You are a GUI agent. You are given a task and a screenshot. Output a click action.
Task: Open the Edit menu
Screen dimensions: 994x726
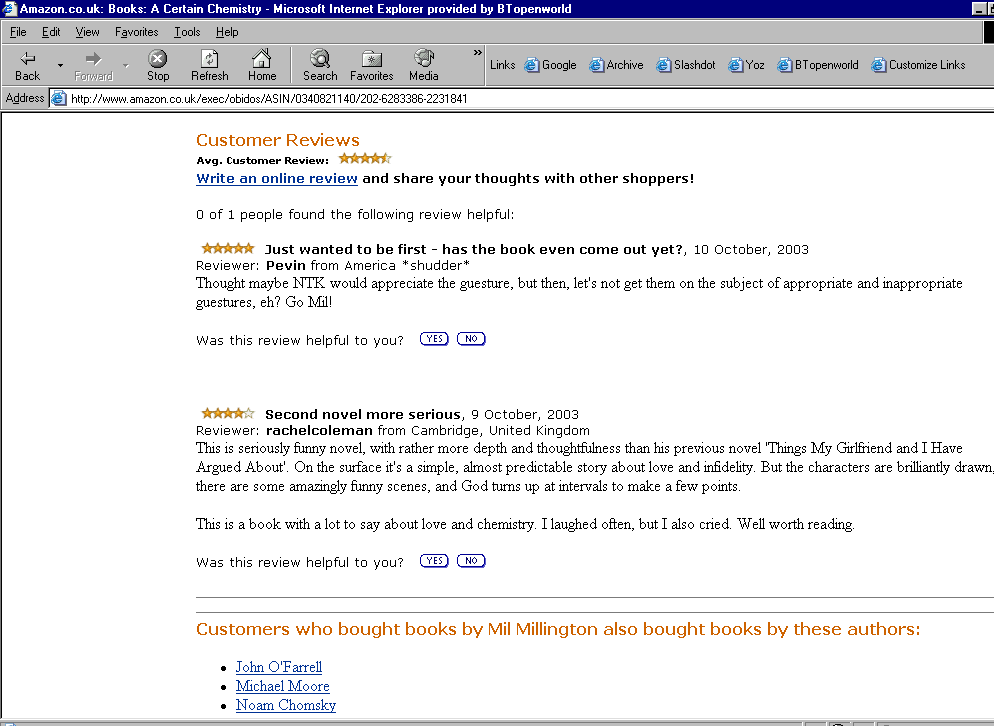click(x=51, y=32)
